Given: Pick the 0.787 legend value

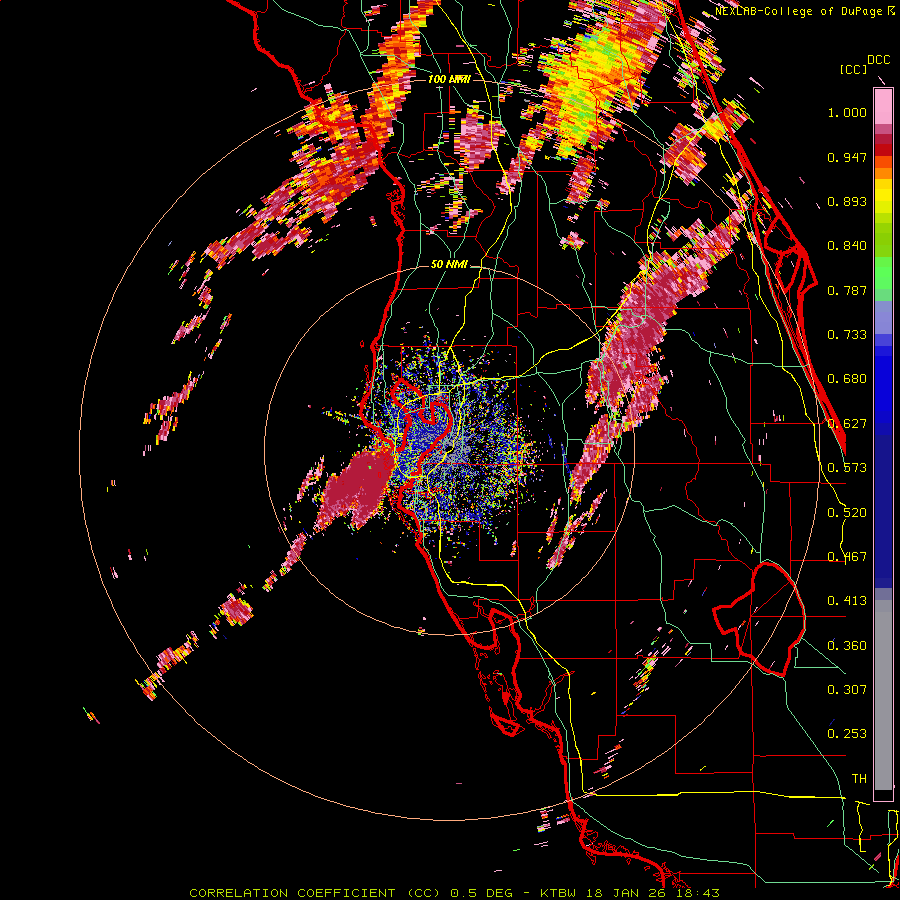Looking at the screenshot, I should (x=847, y=290).
